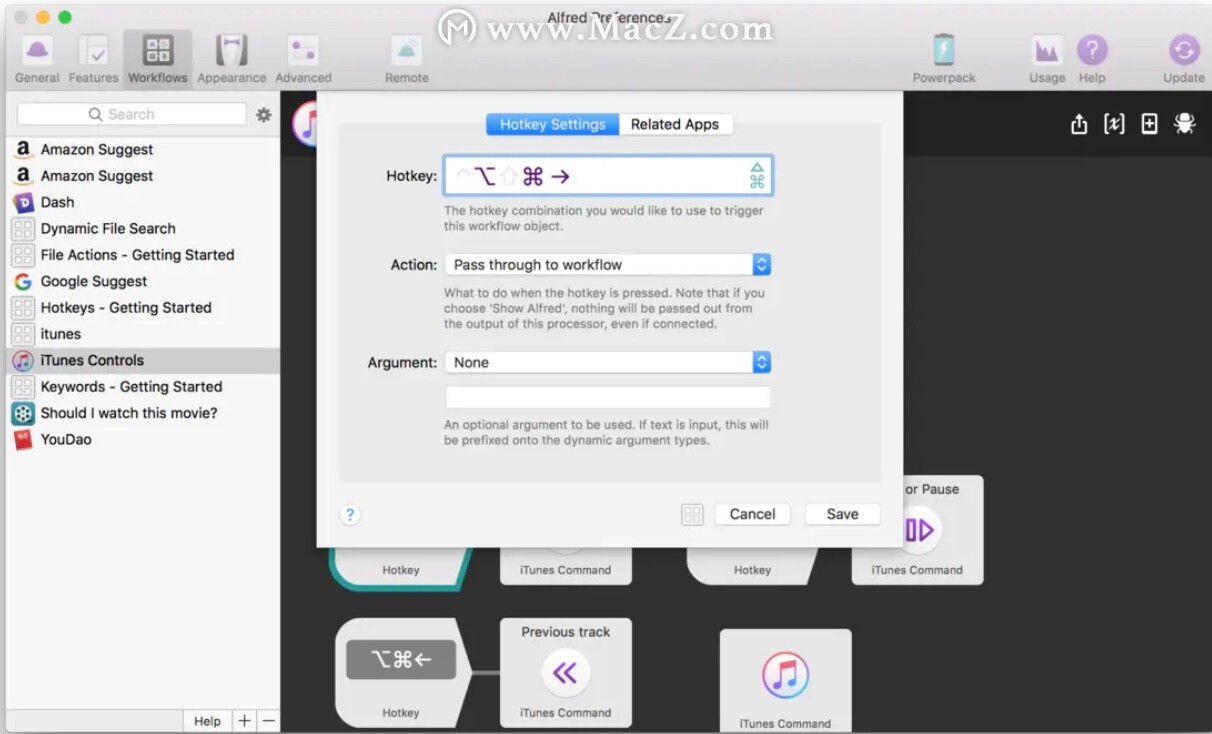This screenshot has height=734, width=1212.
Task: Open the Usage statistics section
Action: click(x=1047, y=59)
